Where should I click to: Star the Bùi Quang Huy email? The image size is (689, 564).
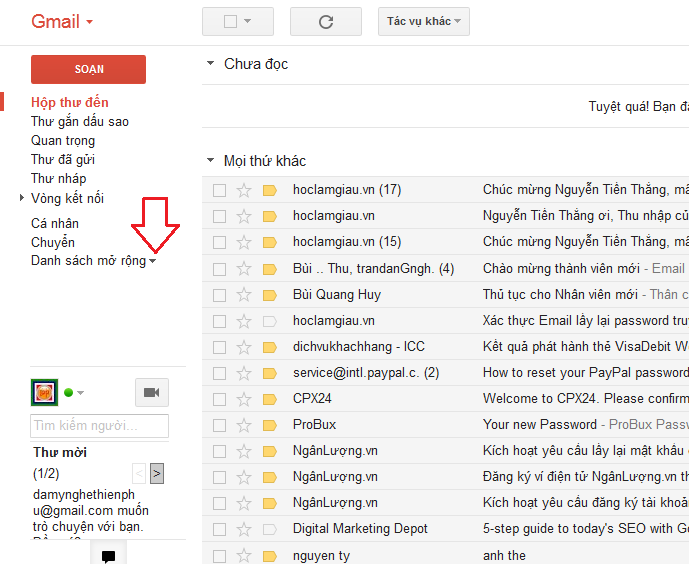tap(244, 295)
